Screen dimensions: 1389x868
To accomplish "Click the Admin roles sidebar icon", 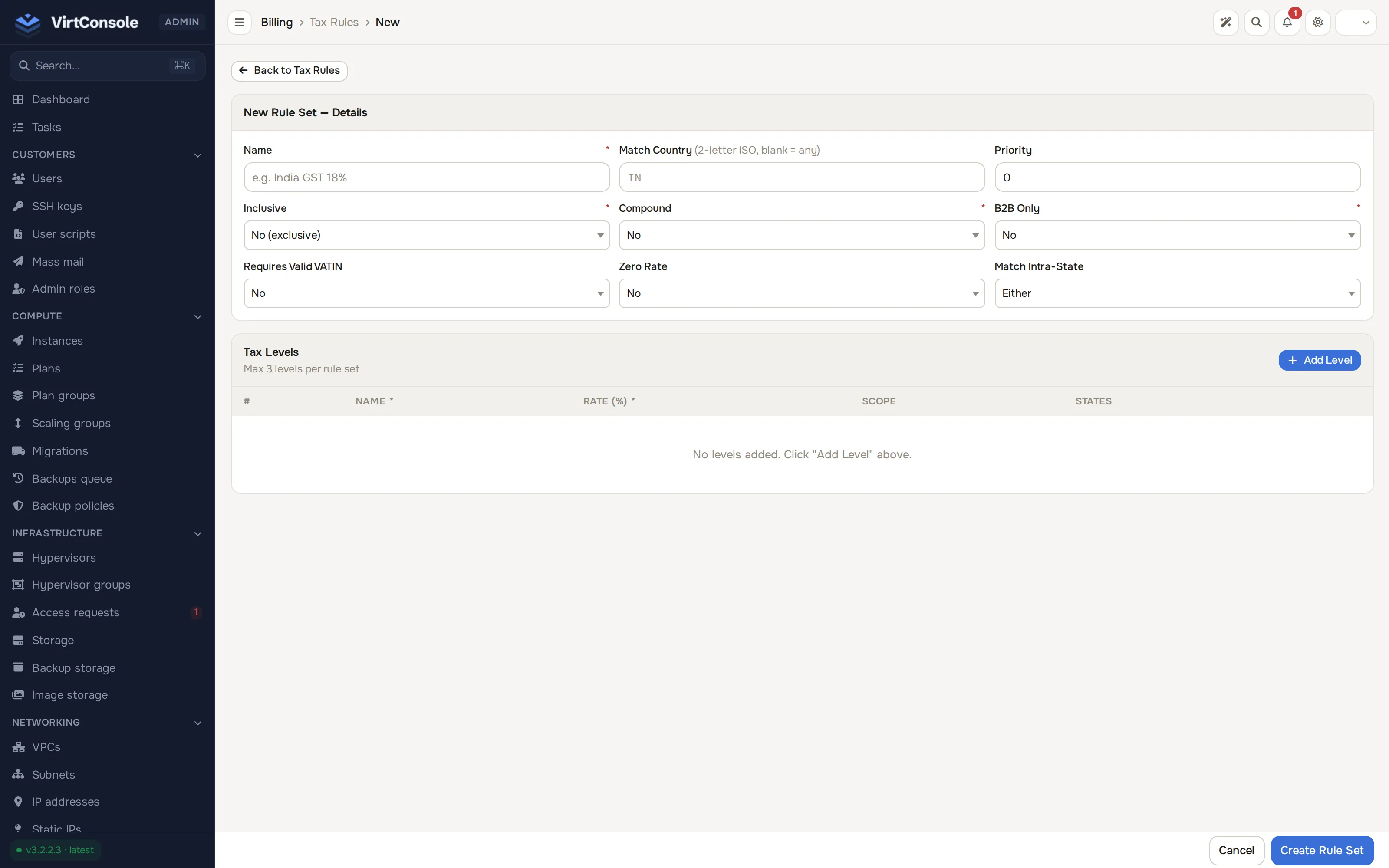I will (18, 289).
